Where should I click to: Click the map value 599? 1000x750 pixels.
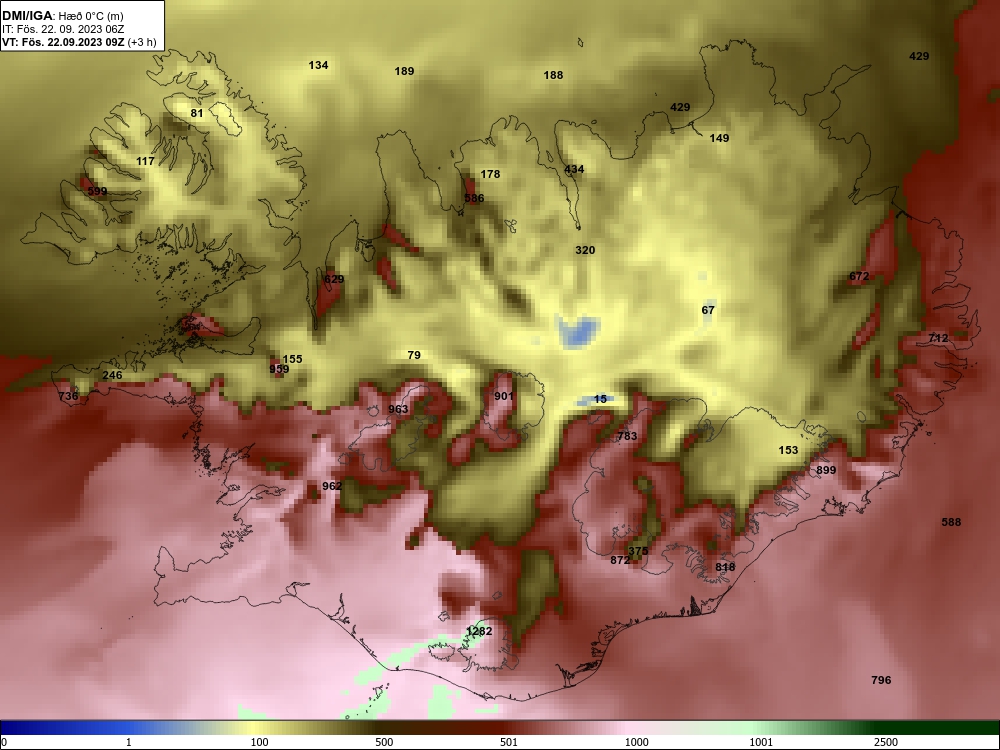(97, 191)
